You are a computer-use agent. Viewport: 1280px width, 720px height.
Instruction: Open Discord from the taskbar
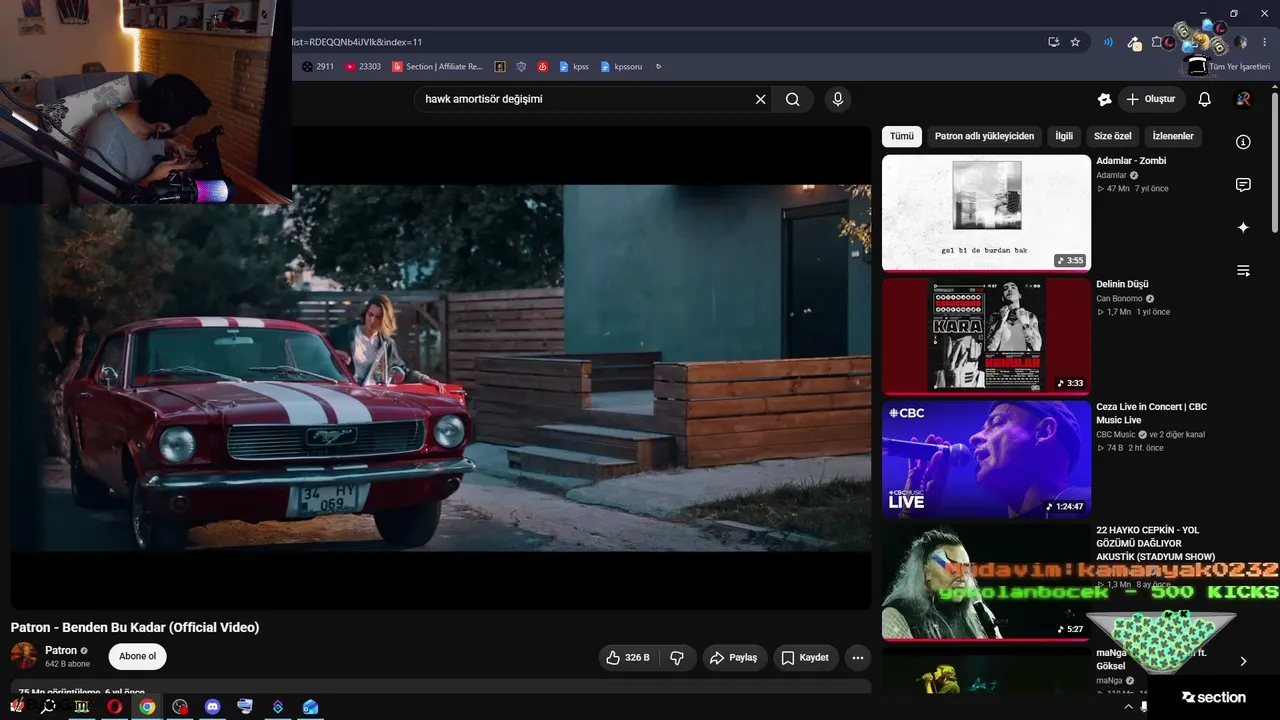(x=212, y=707)
